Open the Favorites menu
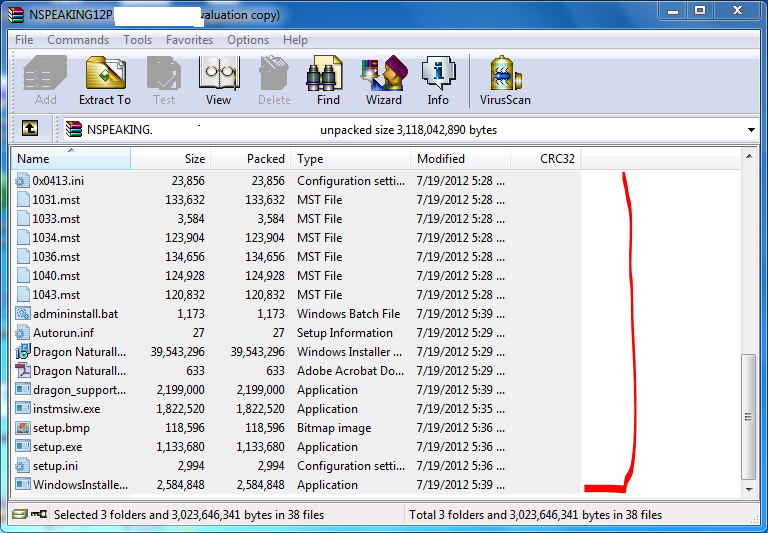The image size is (768, 533). (x=189, y=40)
